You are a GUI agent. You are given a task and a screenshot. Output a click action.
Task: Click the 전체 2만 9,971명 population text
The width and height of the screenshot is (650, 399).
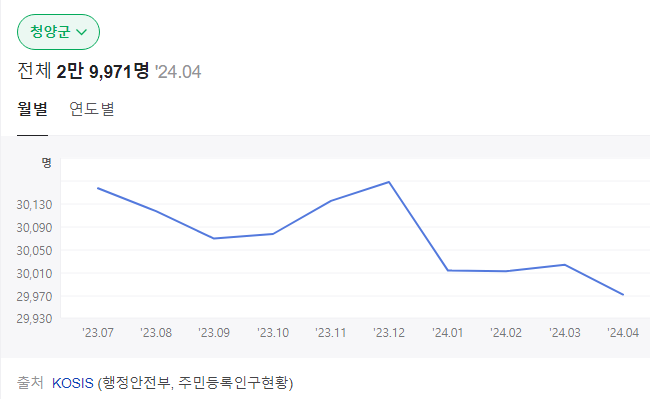[83, 71]
